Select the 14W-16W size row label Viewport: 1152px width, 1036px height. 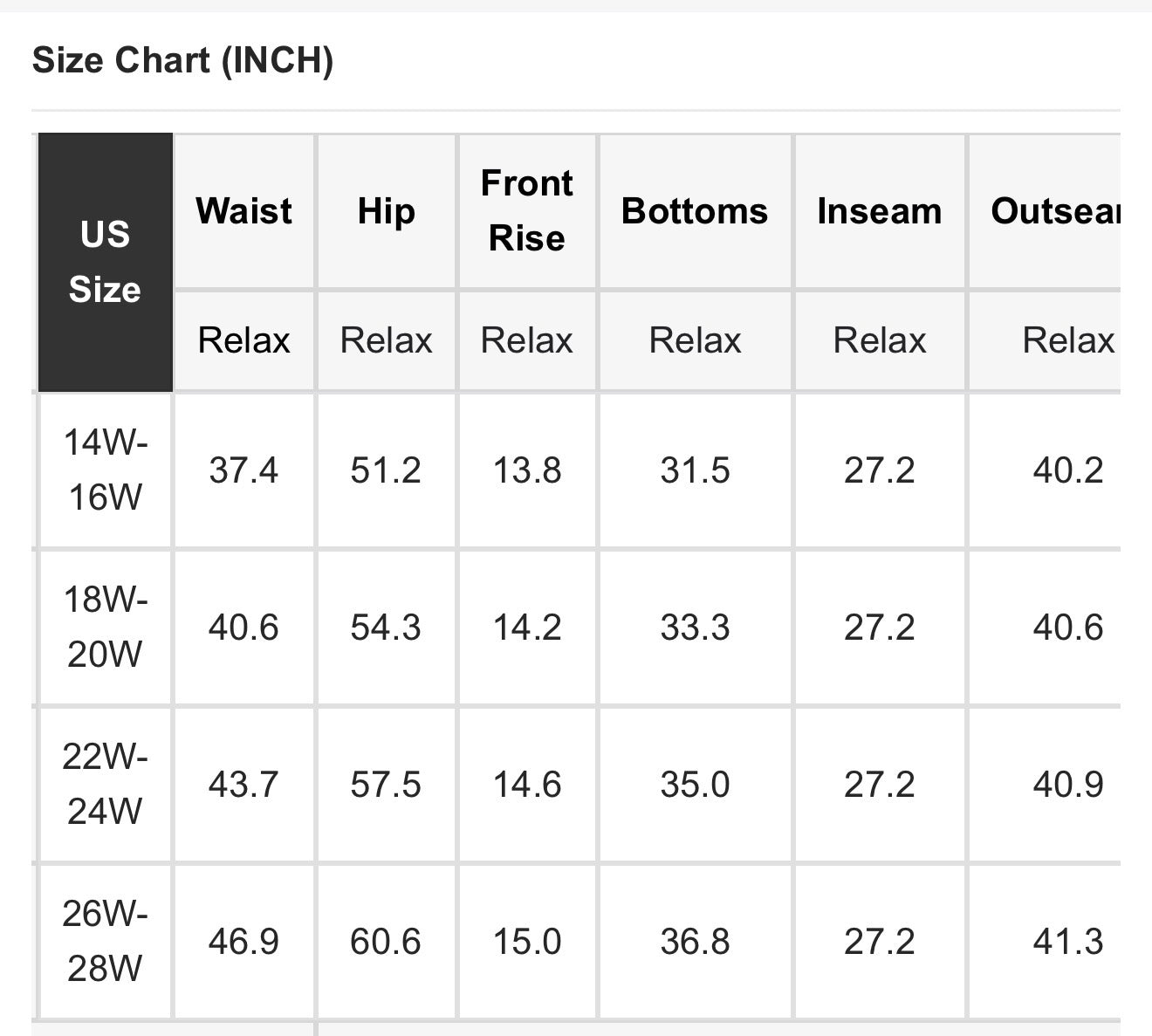[105, 470]
